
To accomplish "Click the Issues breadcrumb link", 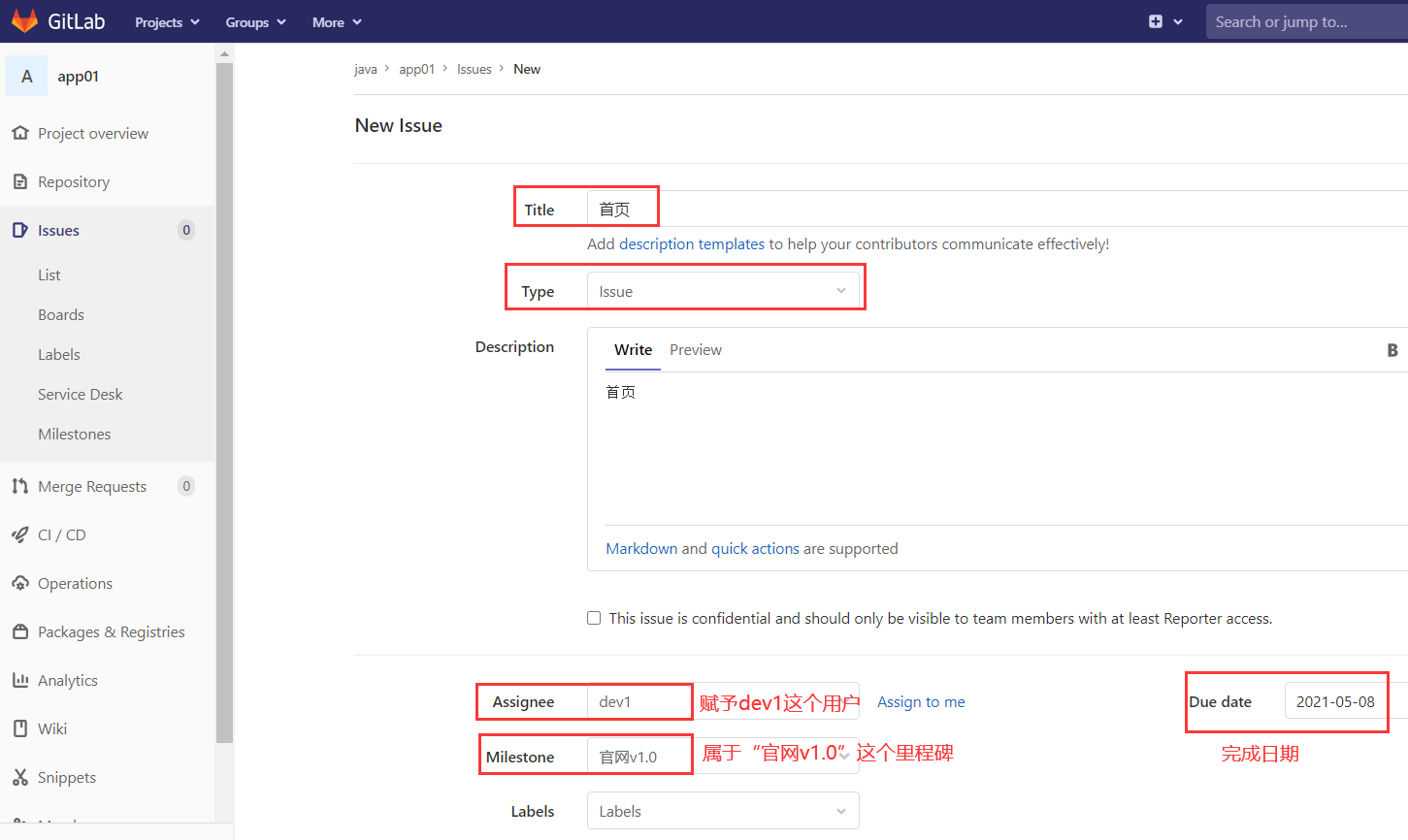I will [x=475, y=70].
